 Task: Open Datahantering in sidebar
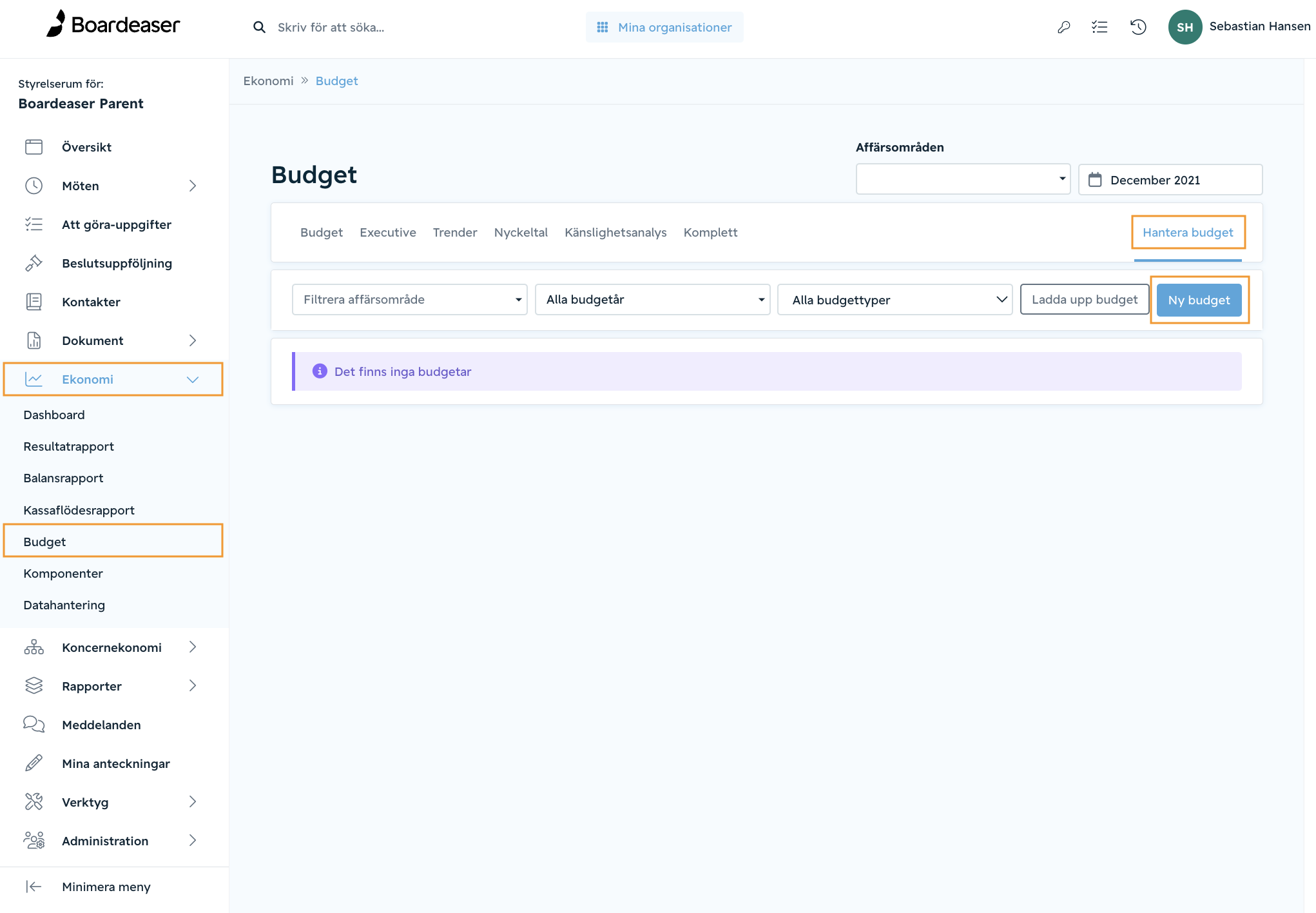[x=64, y=605]
